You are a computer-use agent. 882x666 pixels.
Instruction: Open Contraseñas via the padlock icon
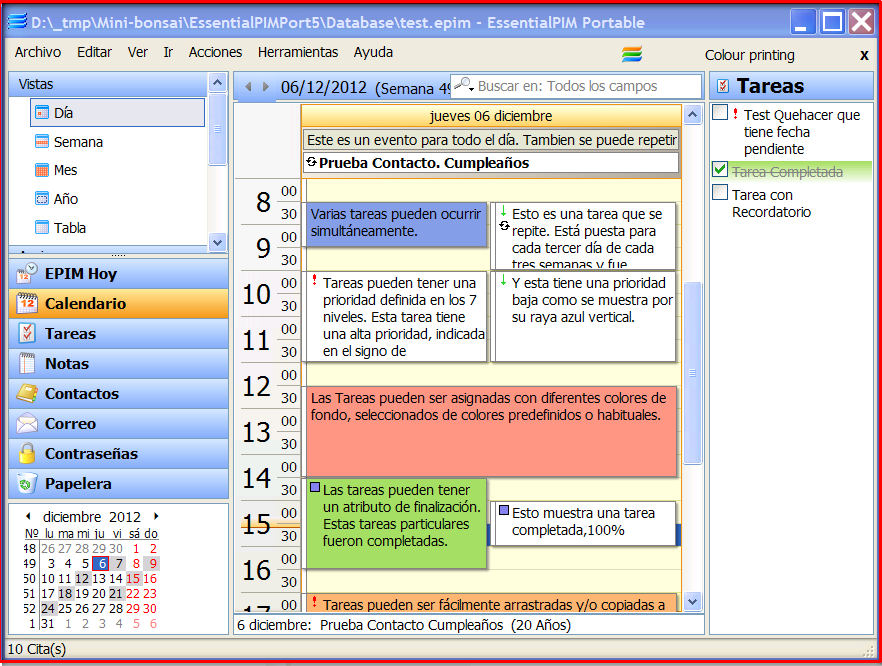pos(27,453)
